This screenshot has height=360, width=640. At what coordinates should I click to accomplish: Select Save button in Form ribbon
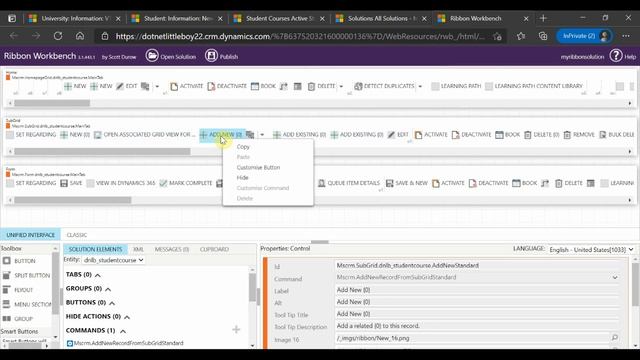click(x=71, y=183)
